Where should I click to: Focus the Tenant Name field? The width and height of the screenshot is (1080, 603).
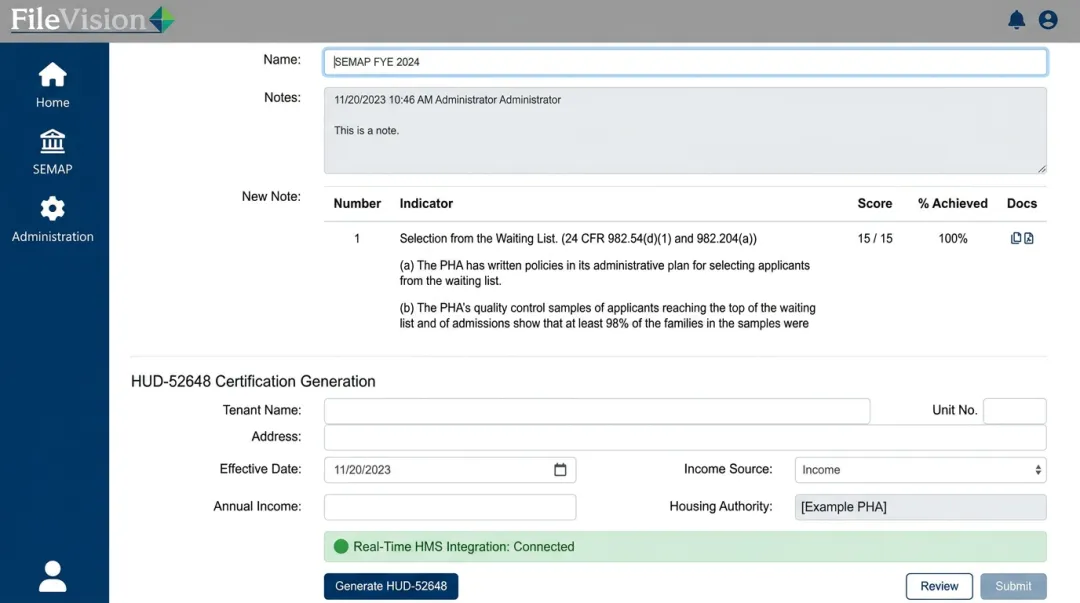(x=596, y=411)
